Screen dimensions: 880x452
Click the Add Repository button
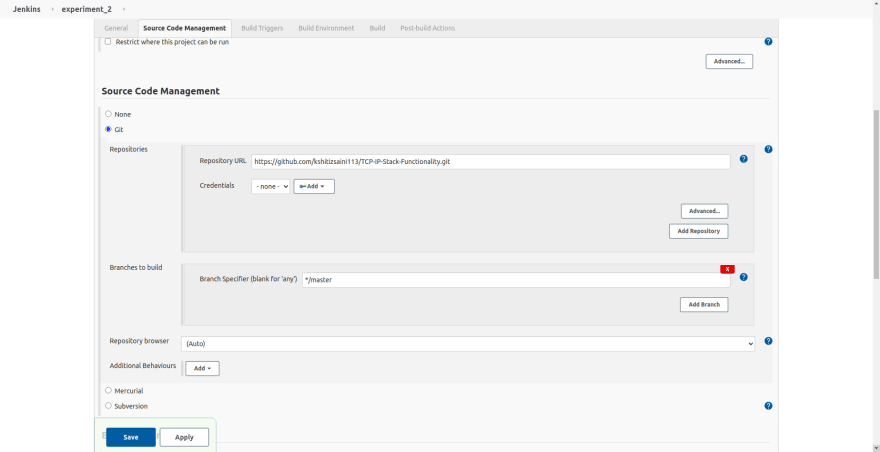699,231
